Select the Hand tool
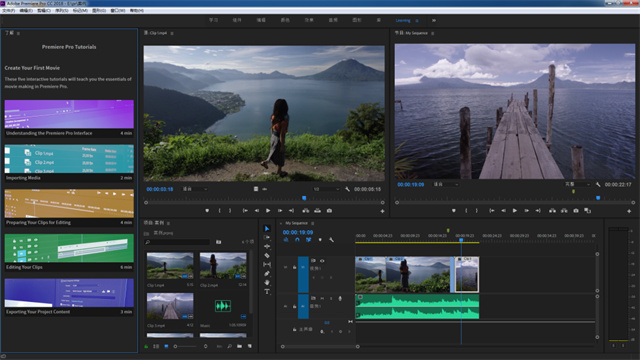Viewport: 640px width, 360px height. (267, 282)
